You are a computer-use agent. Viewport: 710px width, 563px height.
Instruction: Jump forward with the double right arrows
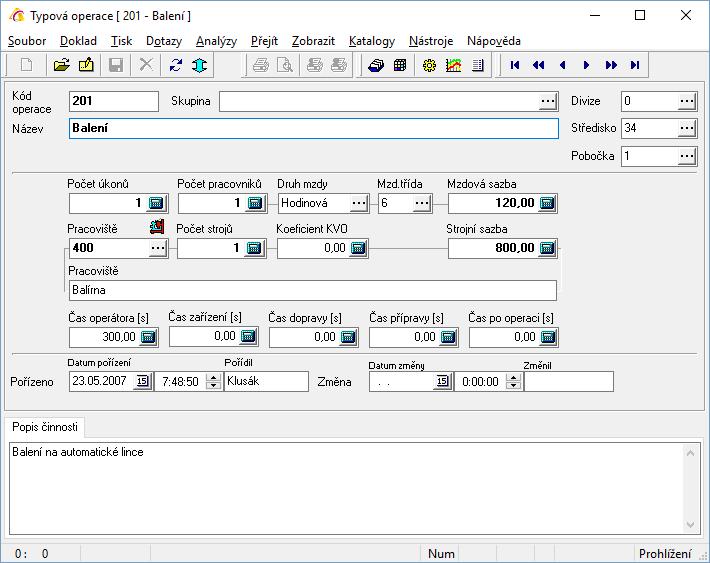point(611,65)
